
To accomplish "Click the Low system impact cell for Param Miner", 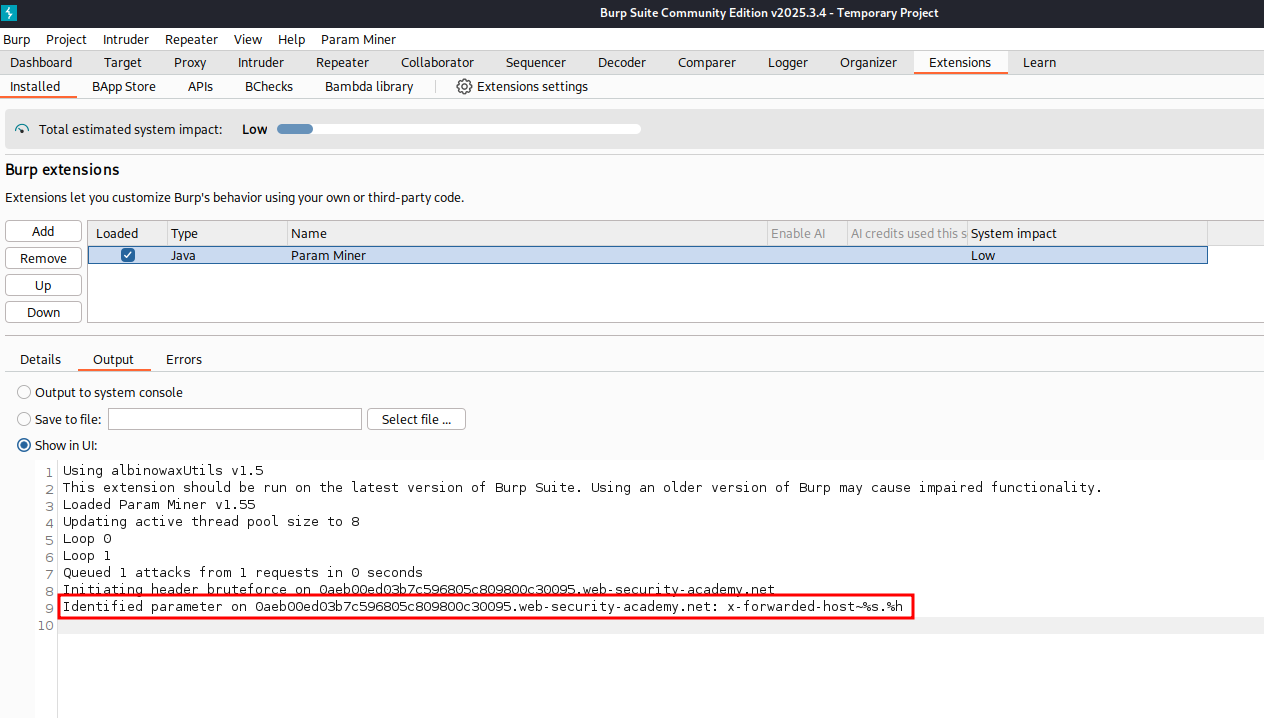I will 1087,256.
